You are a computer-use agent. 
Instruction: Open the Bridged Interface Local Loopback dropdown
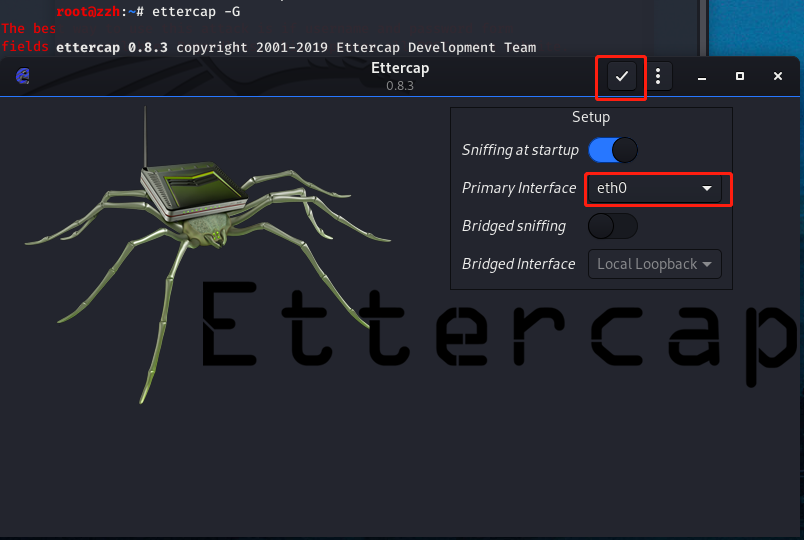pos(654,264)
